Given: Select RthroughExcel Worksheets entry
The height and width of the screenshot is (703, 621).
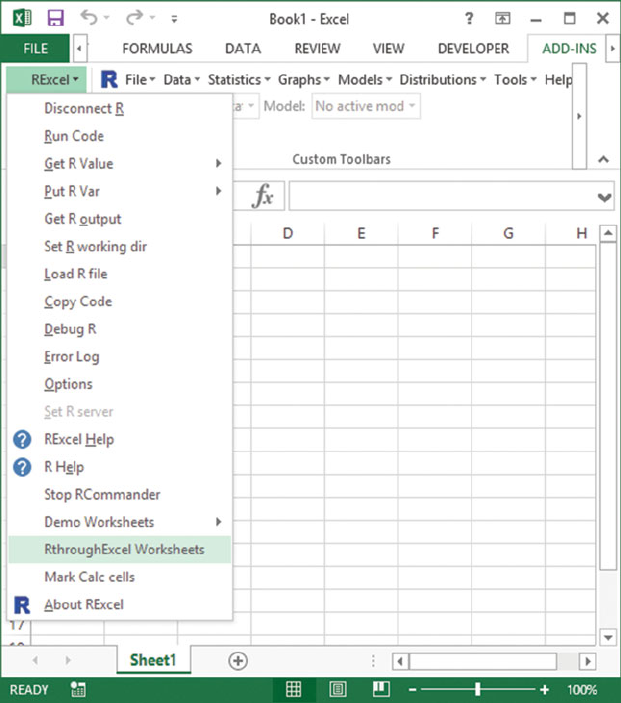Looking at the screenshot, I should pyautogui.click(x=120, y=549).
